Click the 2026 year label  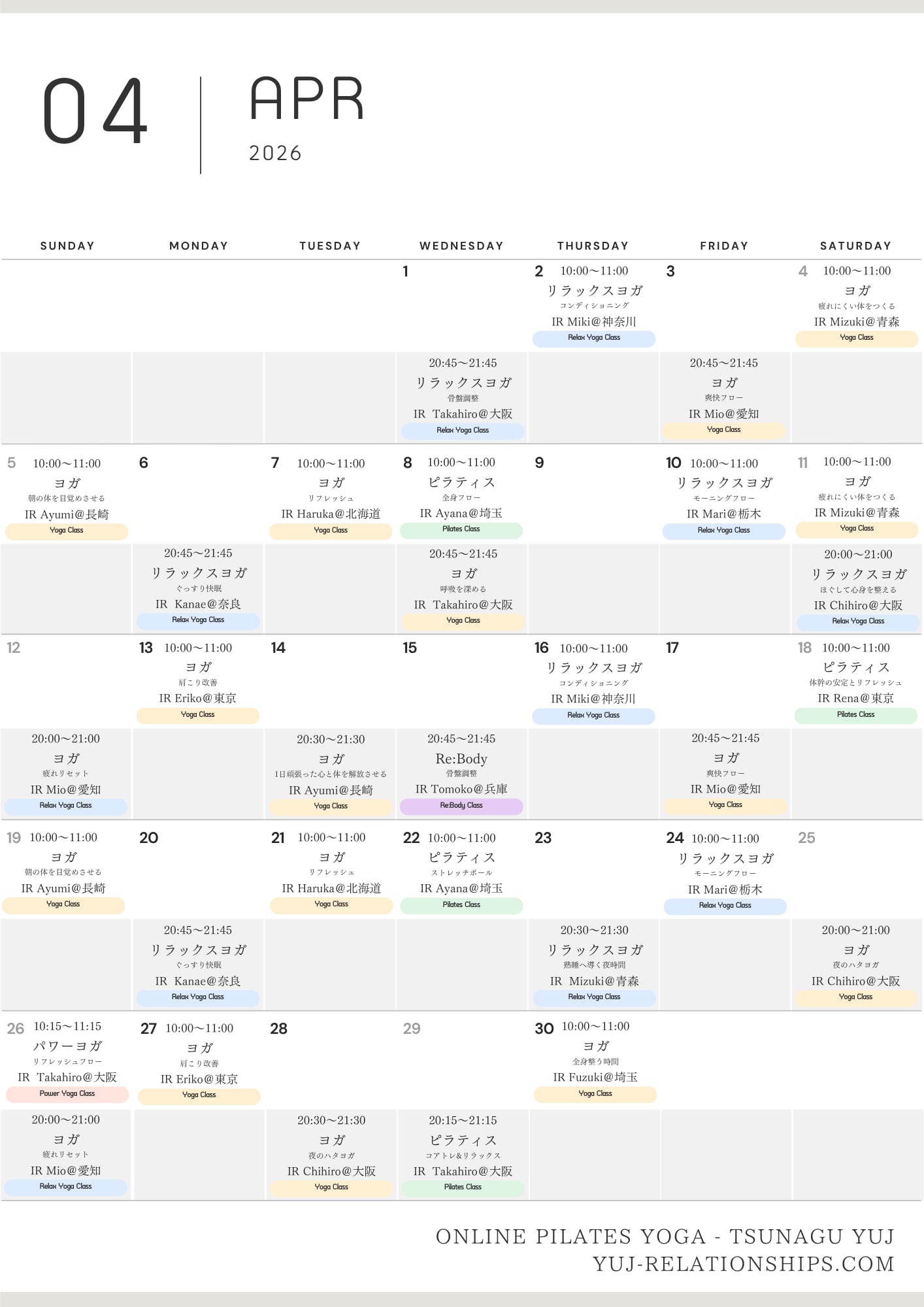pyautogui.click(x=275, y=154)
